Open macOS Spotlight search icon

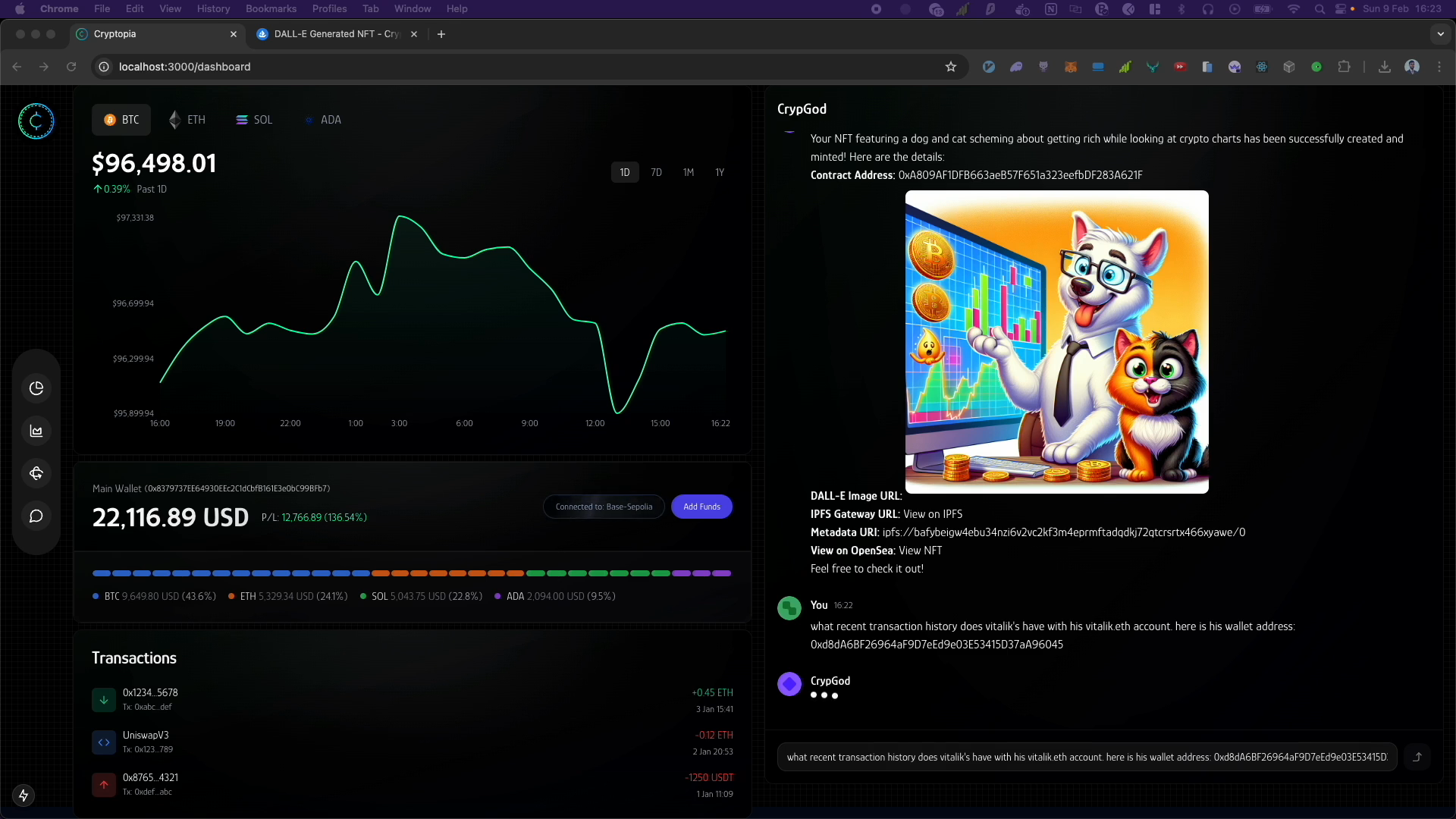(x=1319, y=9)
